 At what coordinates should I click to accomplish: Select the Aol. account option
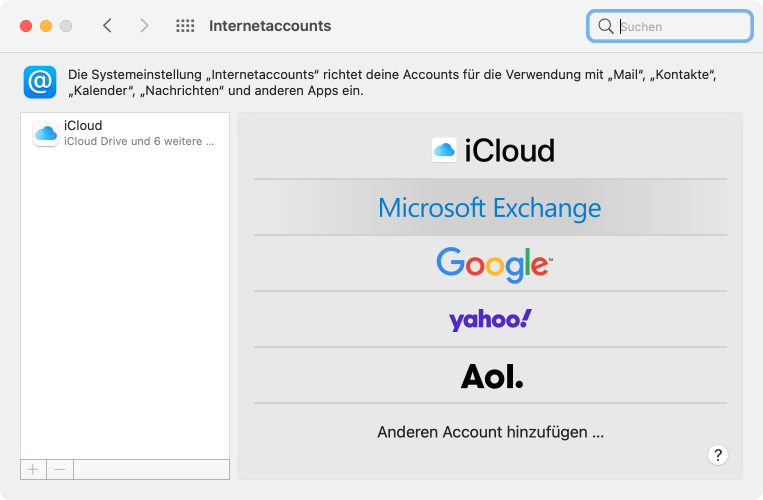pyautogui.click(x=491, y=376)
